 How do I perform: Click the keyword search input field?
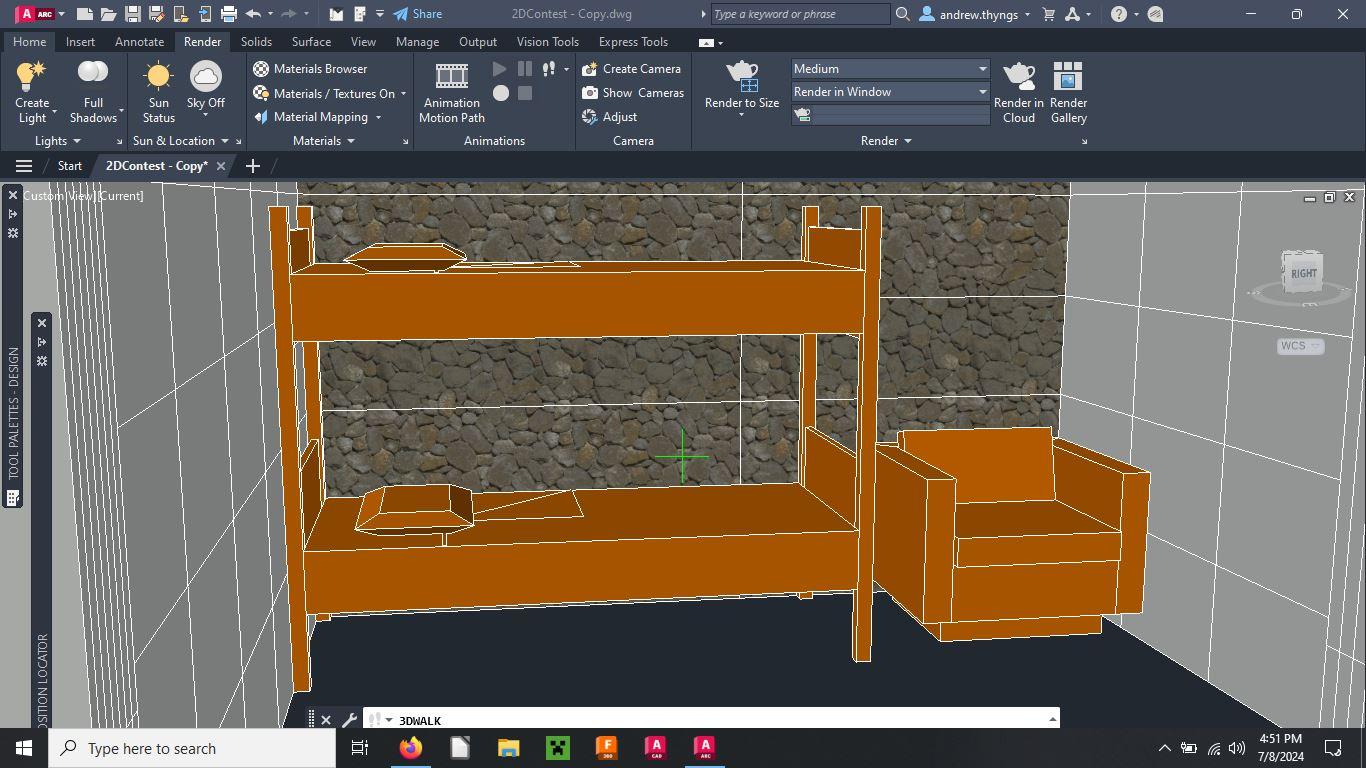pos(800,14)
